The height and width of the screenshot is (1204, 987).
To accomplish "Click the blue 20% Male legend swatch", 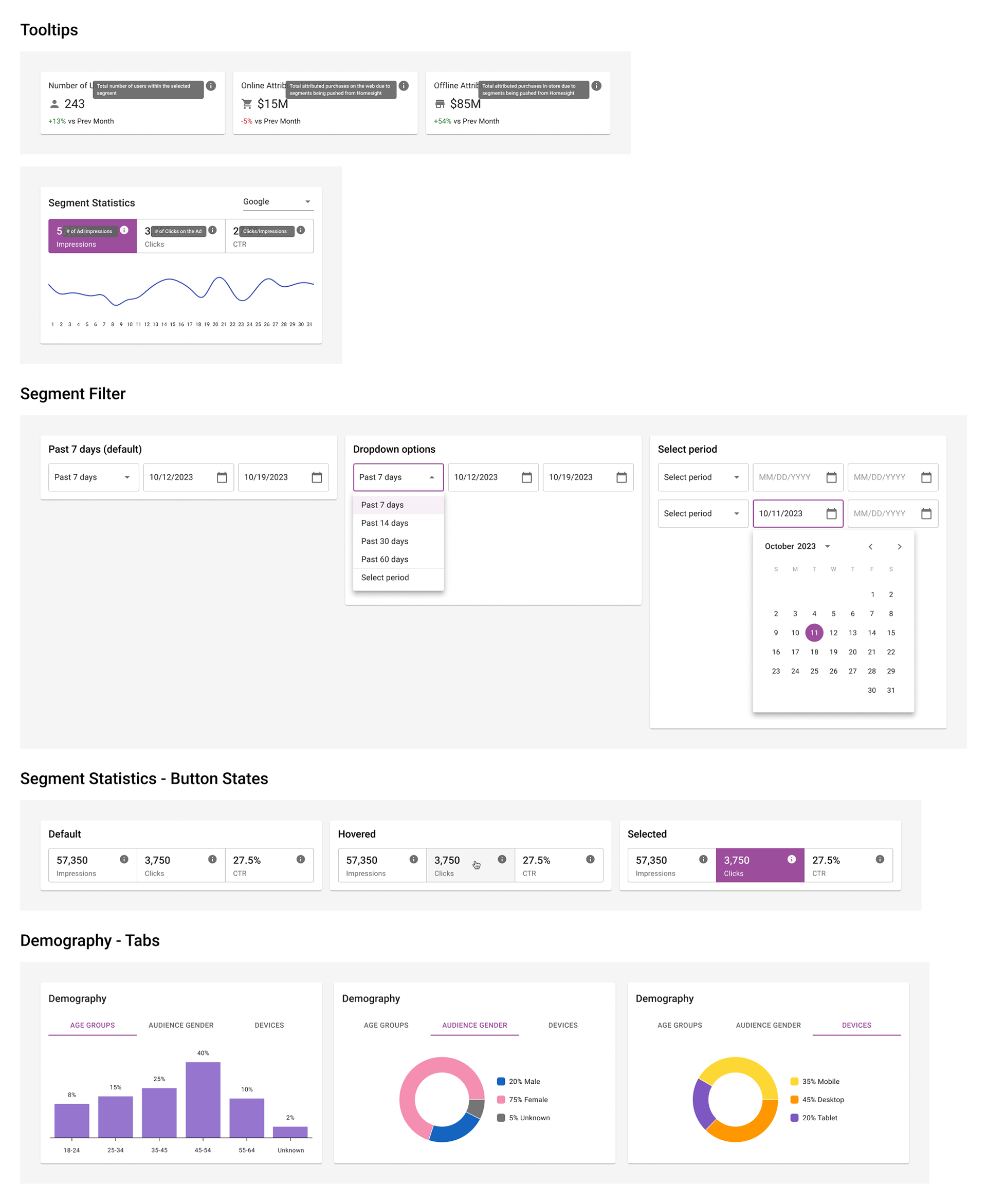I will point(501,1081).
